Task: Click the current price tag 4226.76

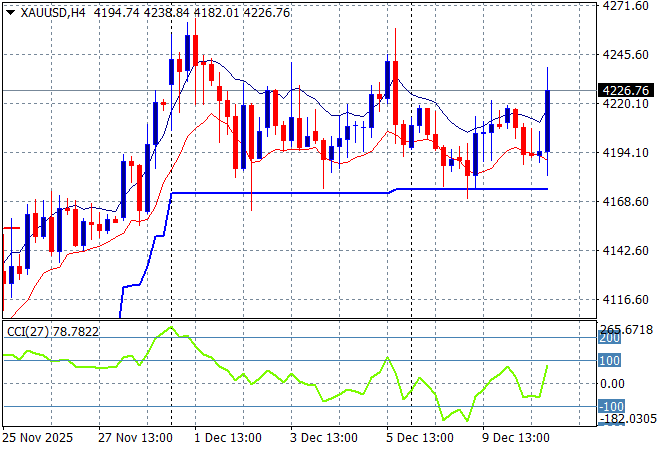Action: (629, 91)
